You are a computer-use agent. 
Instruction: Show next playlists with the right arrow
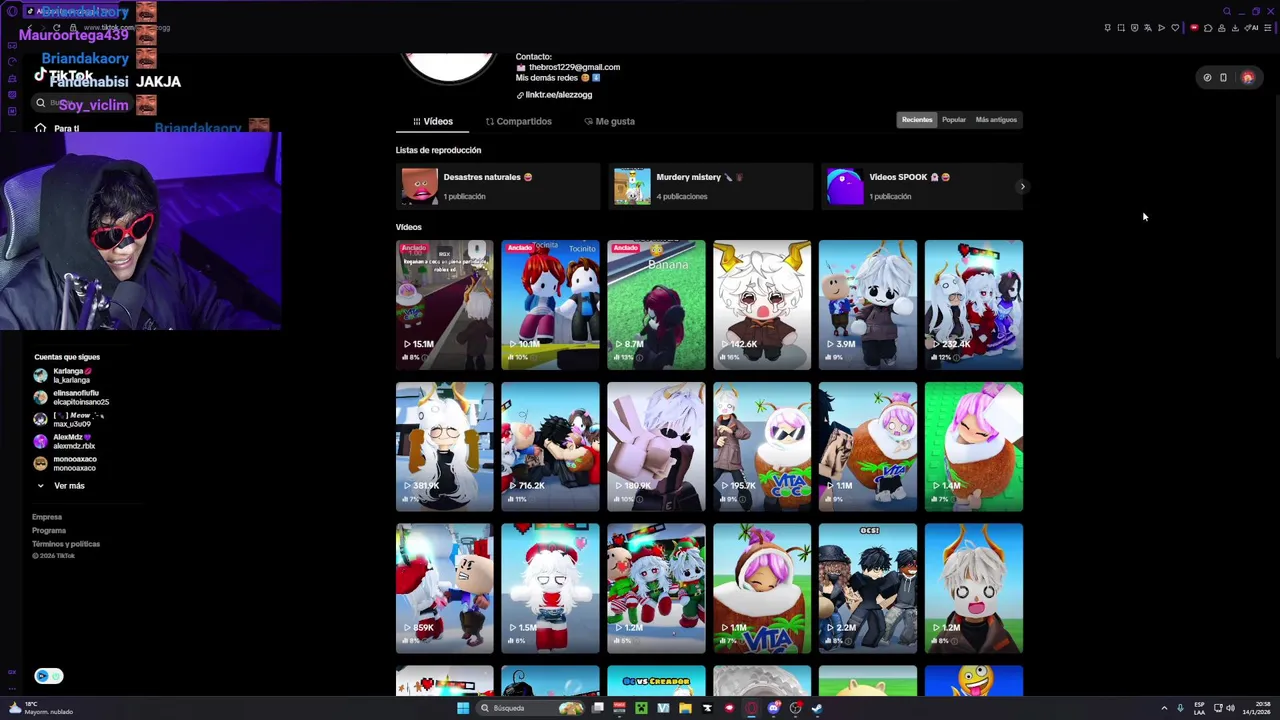[1022, 186]
